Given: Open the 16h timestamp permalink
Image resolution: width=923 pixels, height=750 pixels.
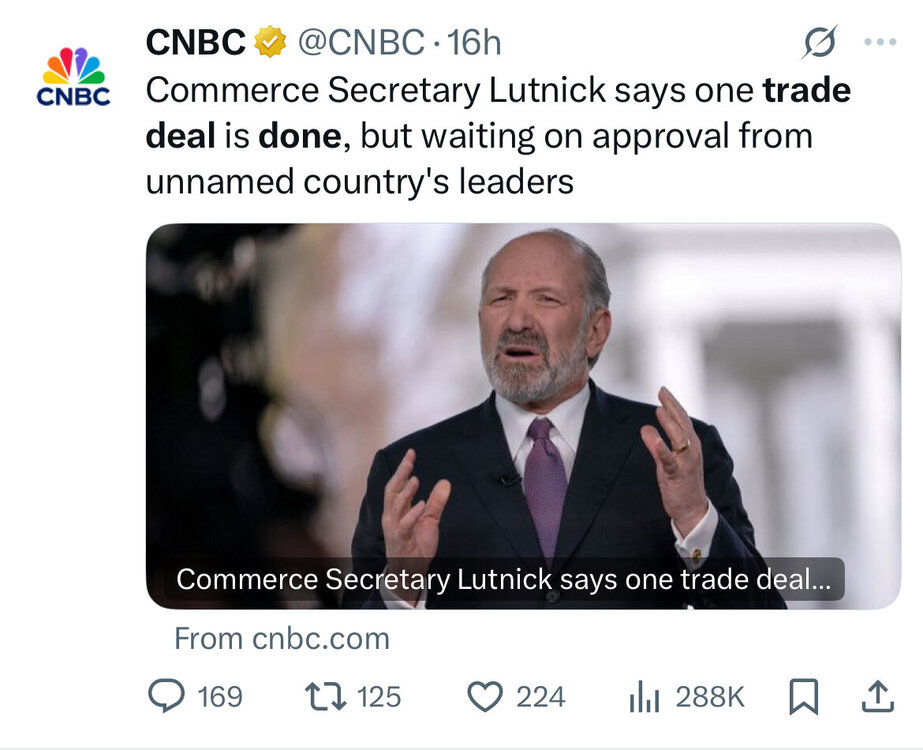Looking at the screenshot, I should coord(475,42).
